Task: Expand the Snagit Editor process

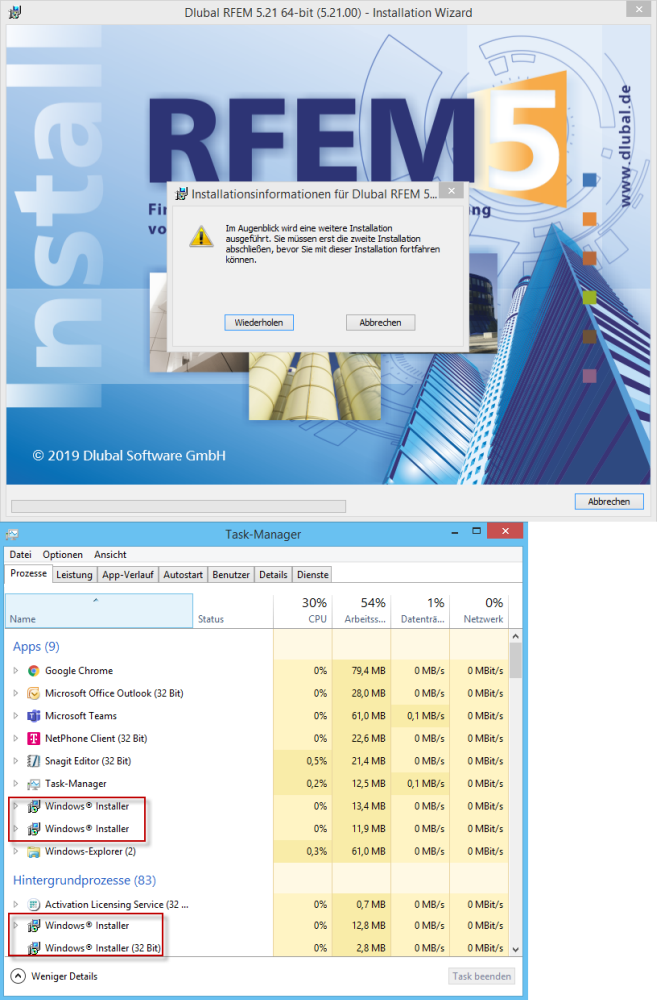Action: [x=15, y=761]
